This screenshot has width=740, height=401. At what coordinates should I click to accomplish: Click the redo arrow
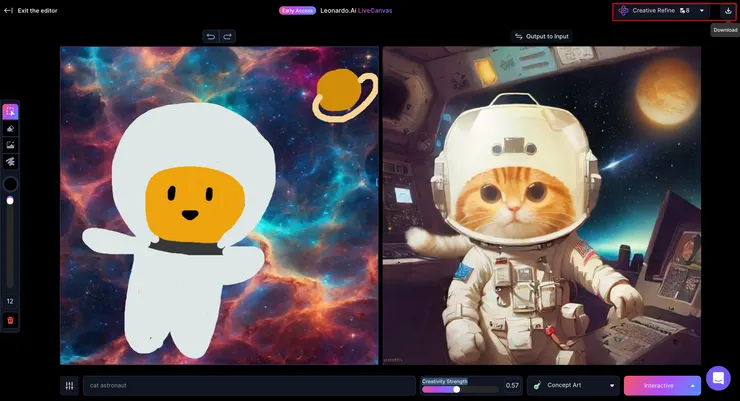coord(227,36)
